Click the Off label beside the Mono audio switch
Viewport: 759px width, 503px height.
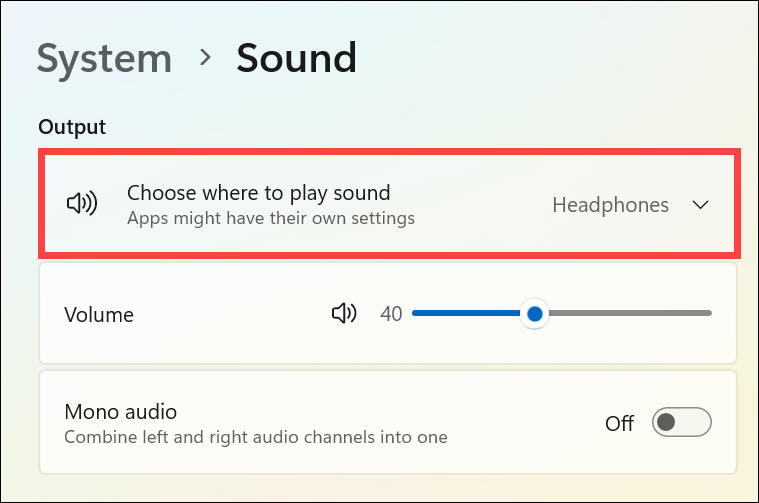point(619,423)
